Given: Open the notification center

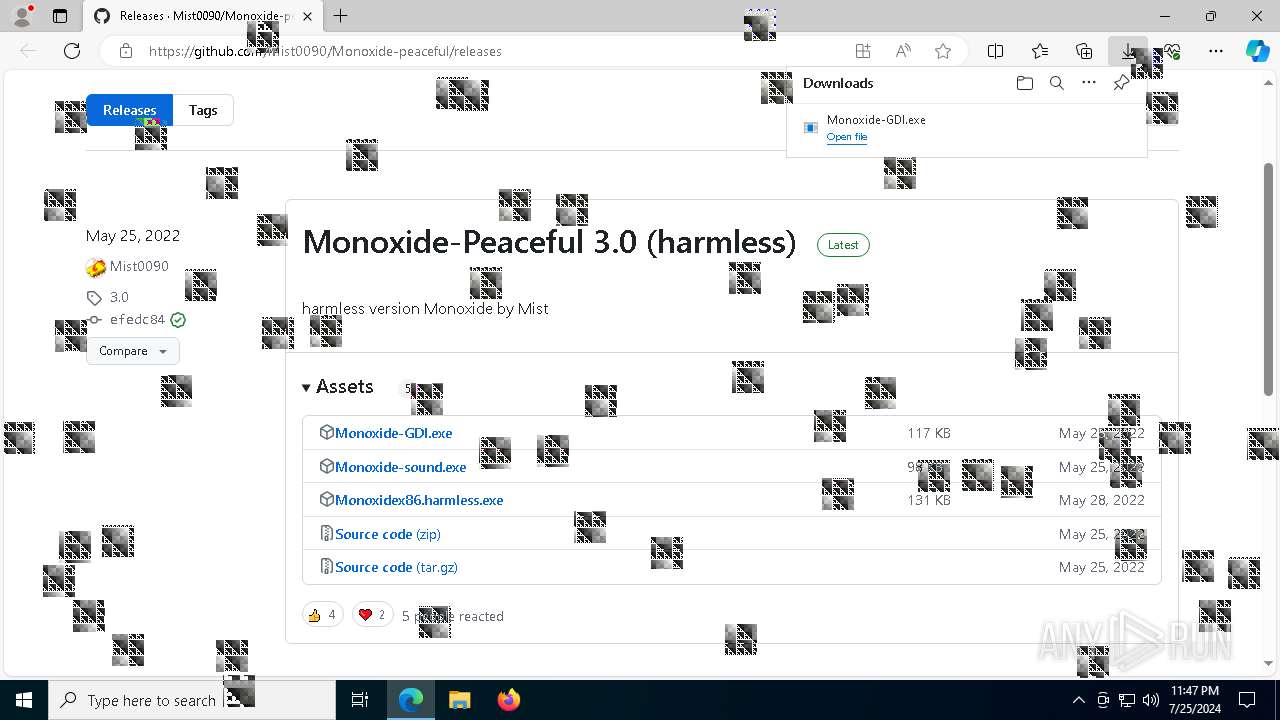Looking at the screenshot, I should 1247,700.
